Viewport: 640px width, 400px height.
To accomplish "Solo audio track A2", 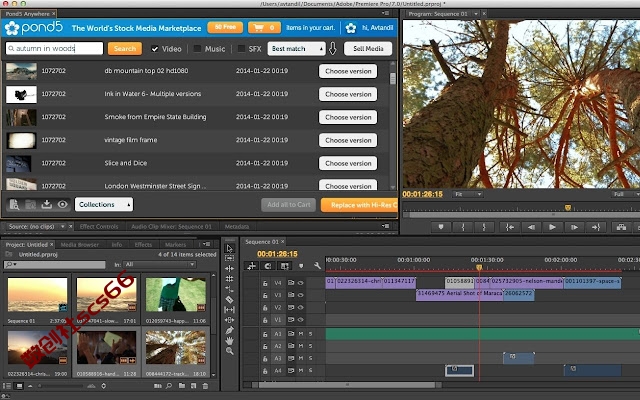I will (x=311, y=346).
